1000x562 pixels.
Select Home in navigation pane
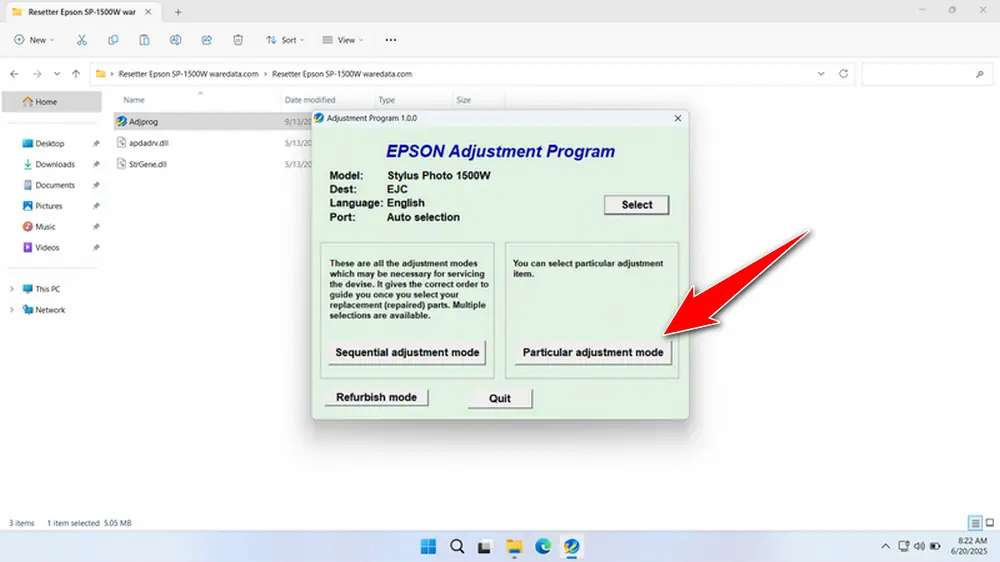[52, 102]
